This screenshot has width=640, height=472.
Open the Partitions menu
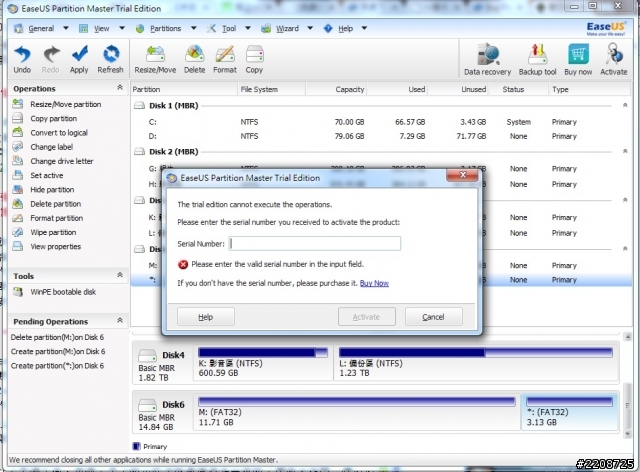coord(165,29)
